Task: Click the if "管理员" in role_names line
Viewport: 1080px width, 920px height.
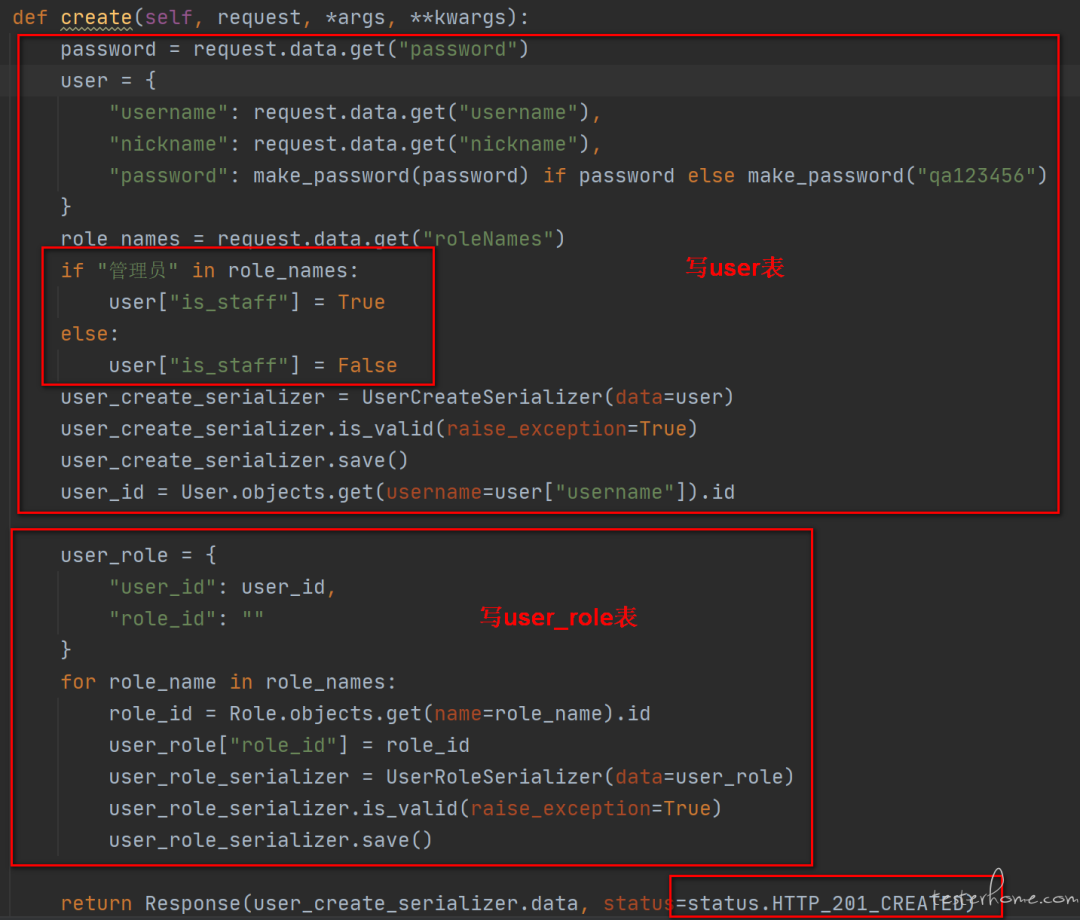Action: (209, 271)
